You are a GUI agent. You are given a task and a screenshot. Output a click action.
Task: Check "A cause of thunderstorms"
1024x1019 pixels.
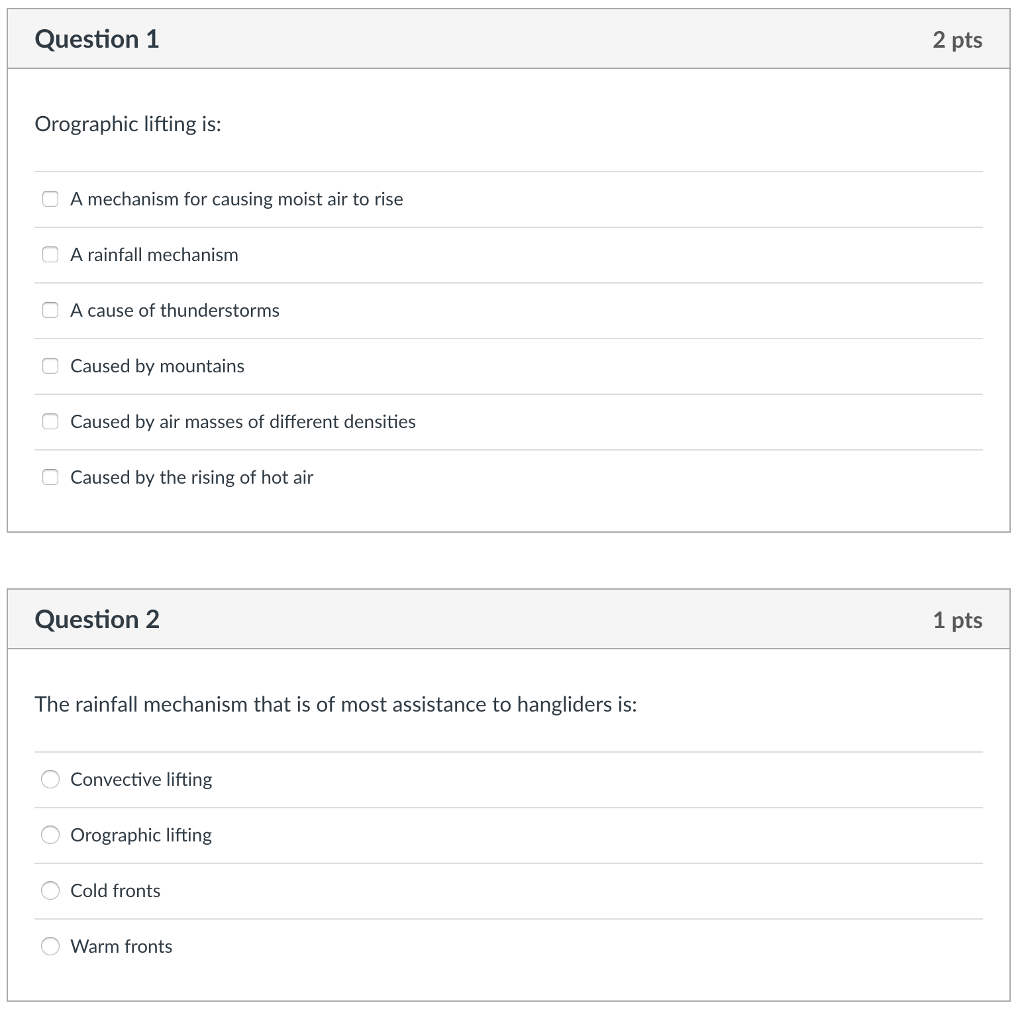point(50,310)
